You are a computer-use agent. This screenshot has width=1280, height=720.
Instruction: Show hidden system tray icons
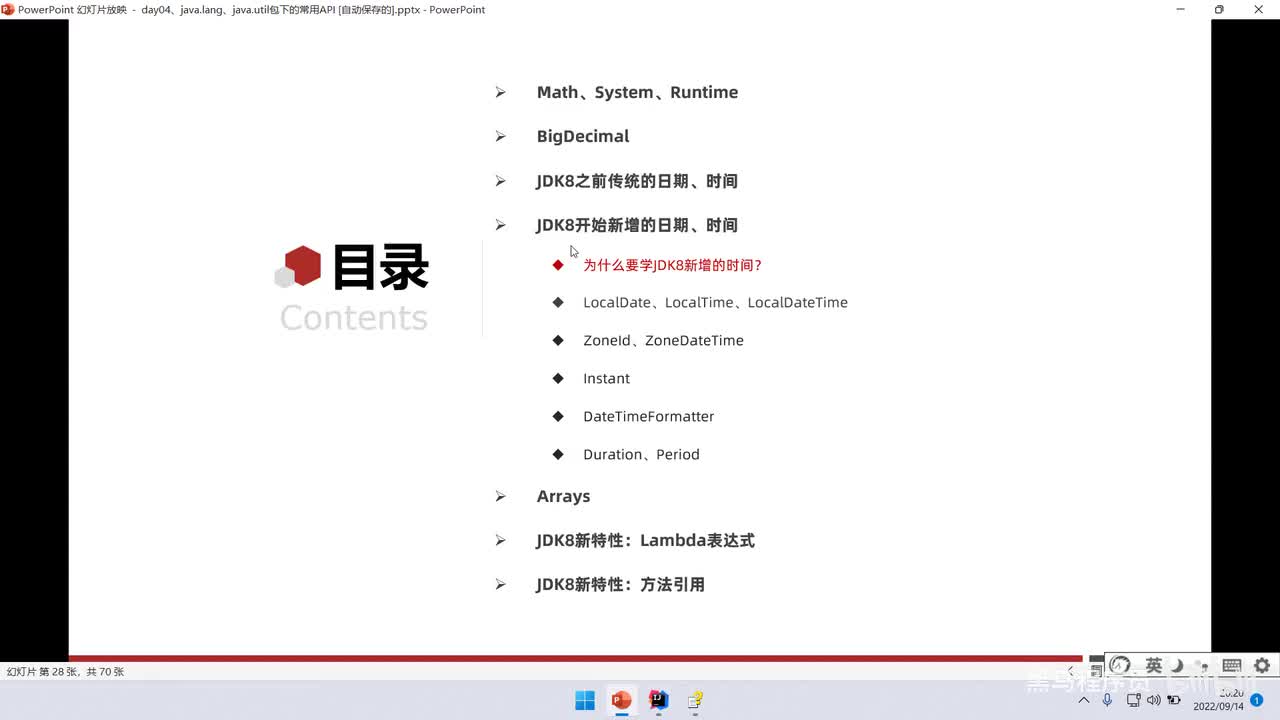[1084, 700]
